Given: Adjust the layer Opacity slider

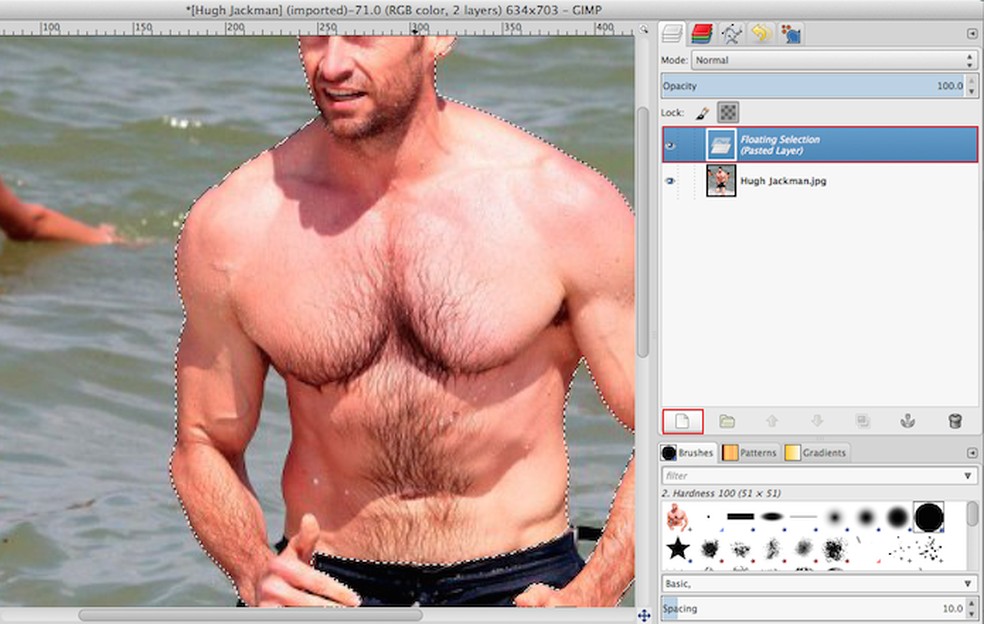Looking at the screenshot, I should (813, 86).
